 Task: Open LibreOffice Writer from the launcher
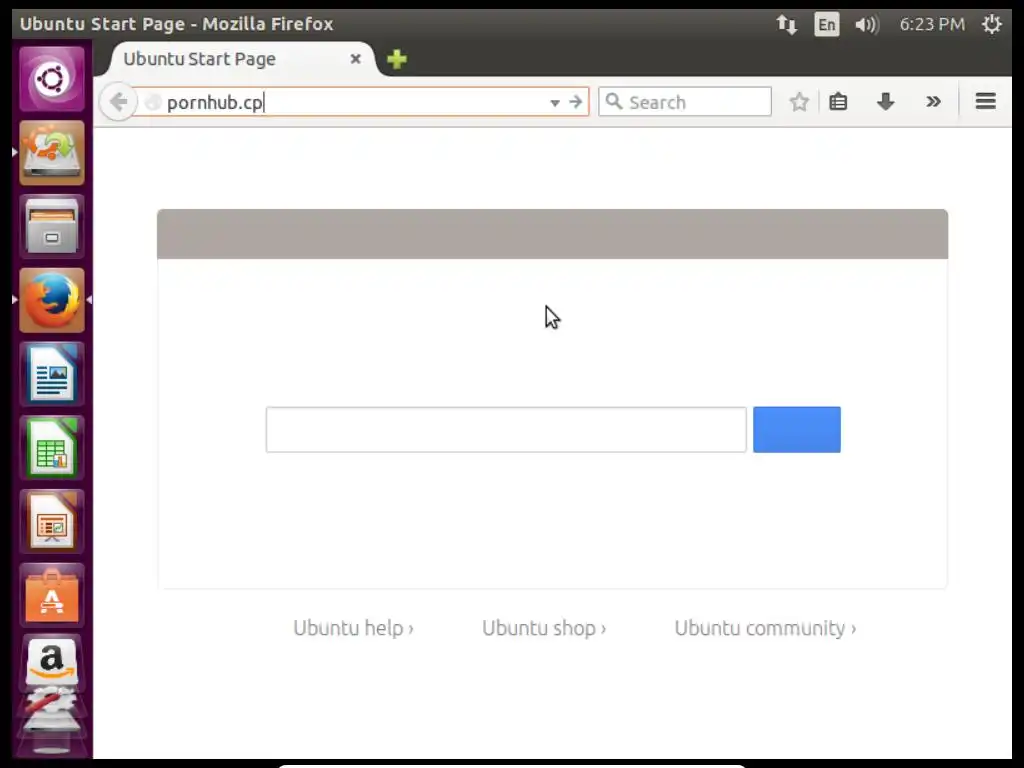52,374
